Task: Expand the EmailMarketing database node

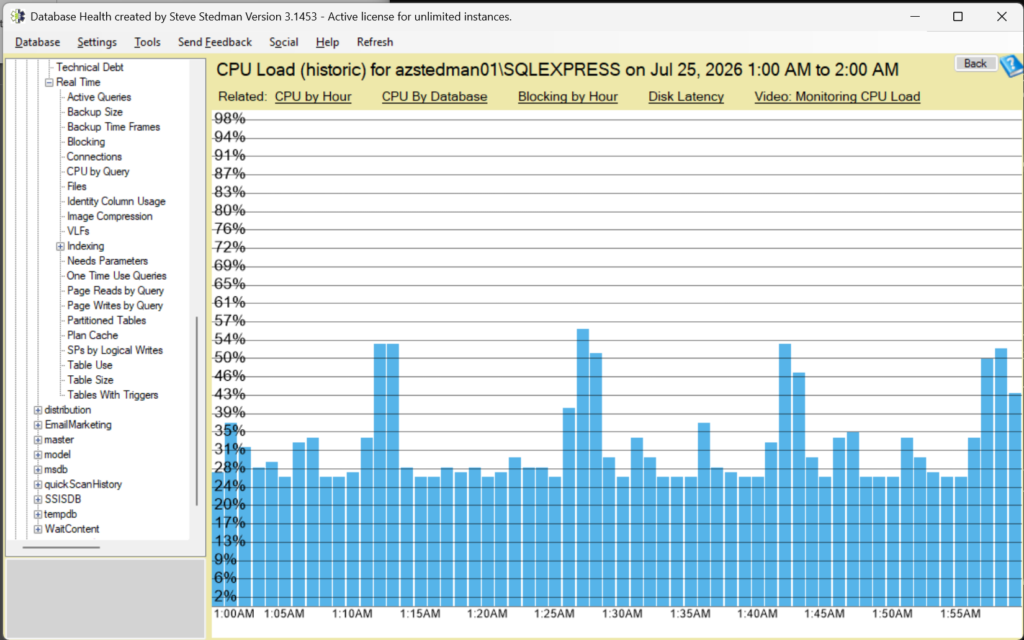Action: point(38,425)
